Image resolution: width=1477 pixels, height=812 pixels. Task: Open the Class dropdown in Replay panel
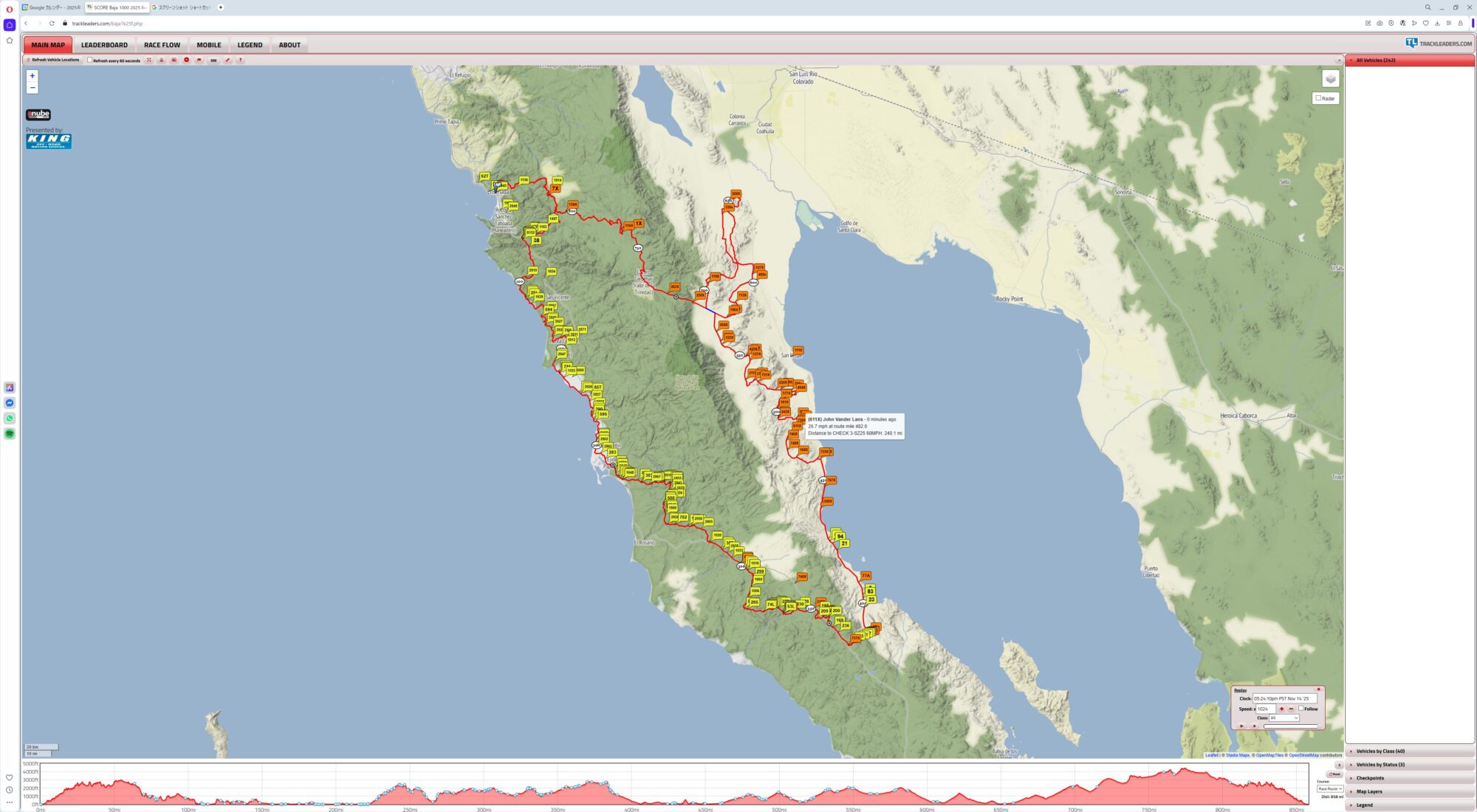tap(1284, 718)
